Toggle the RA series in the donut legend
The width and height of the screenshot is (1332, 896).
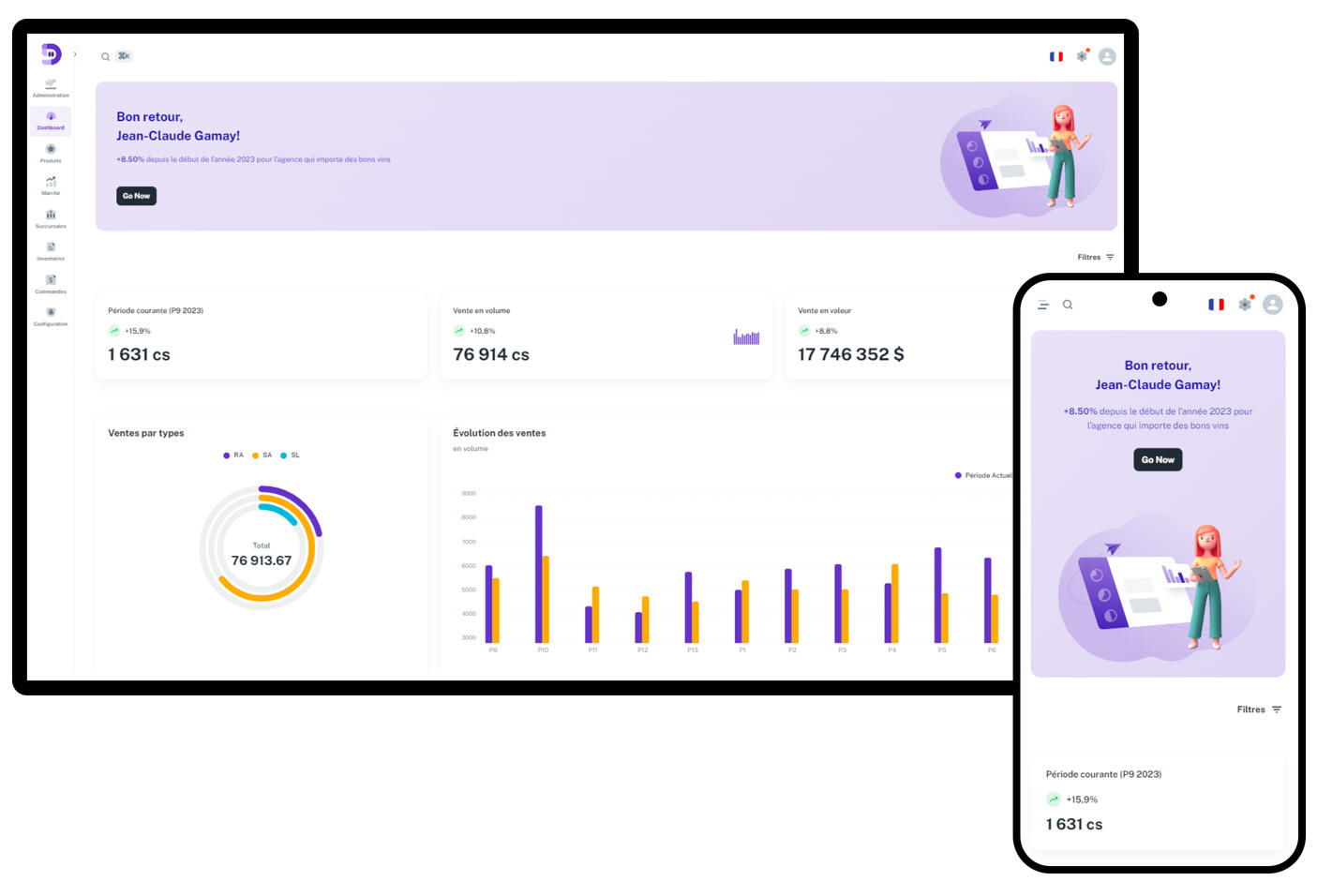[233, 455]
